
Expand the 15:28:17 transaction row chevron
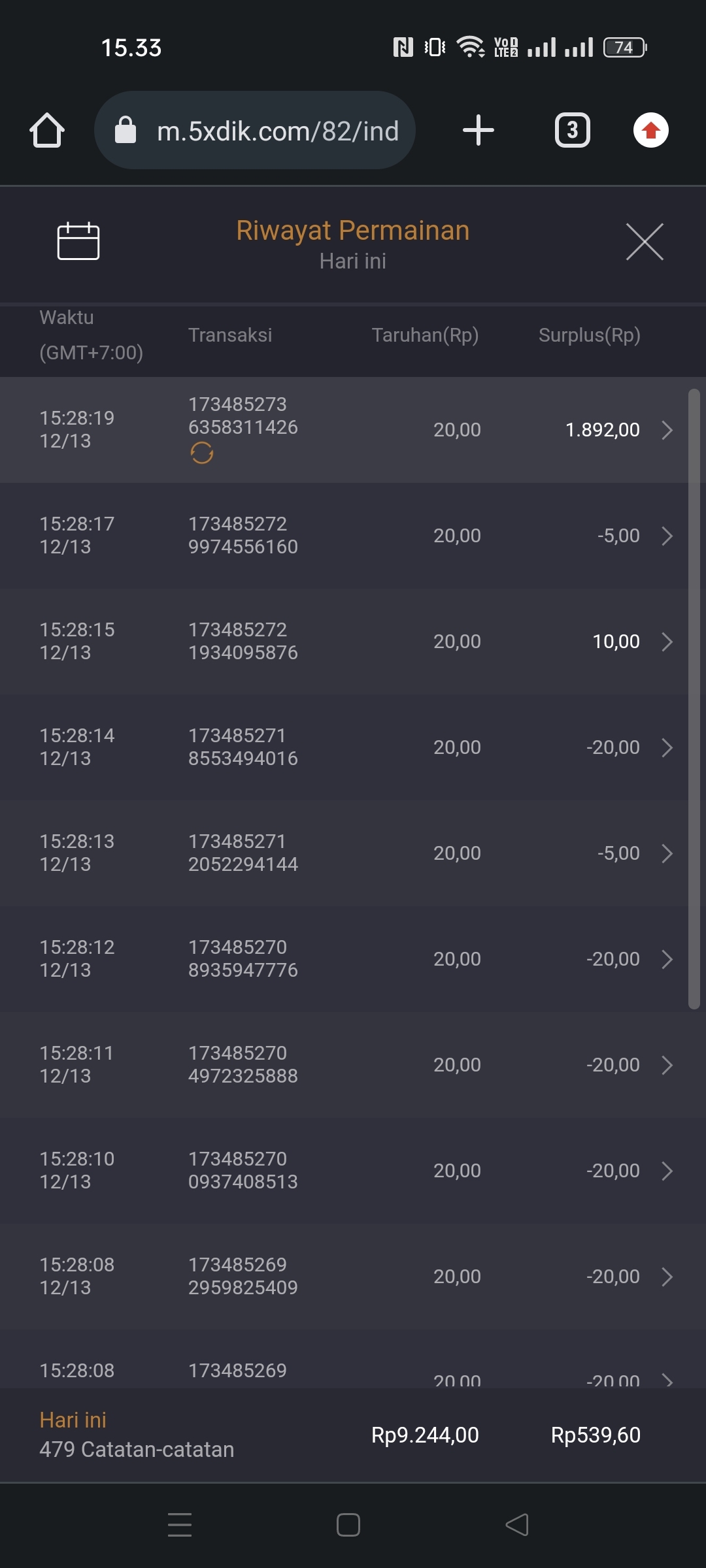point(667,536)
